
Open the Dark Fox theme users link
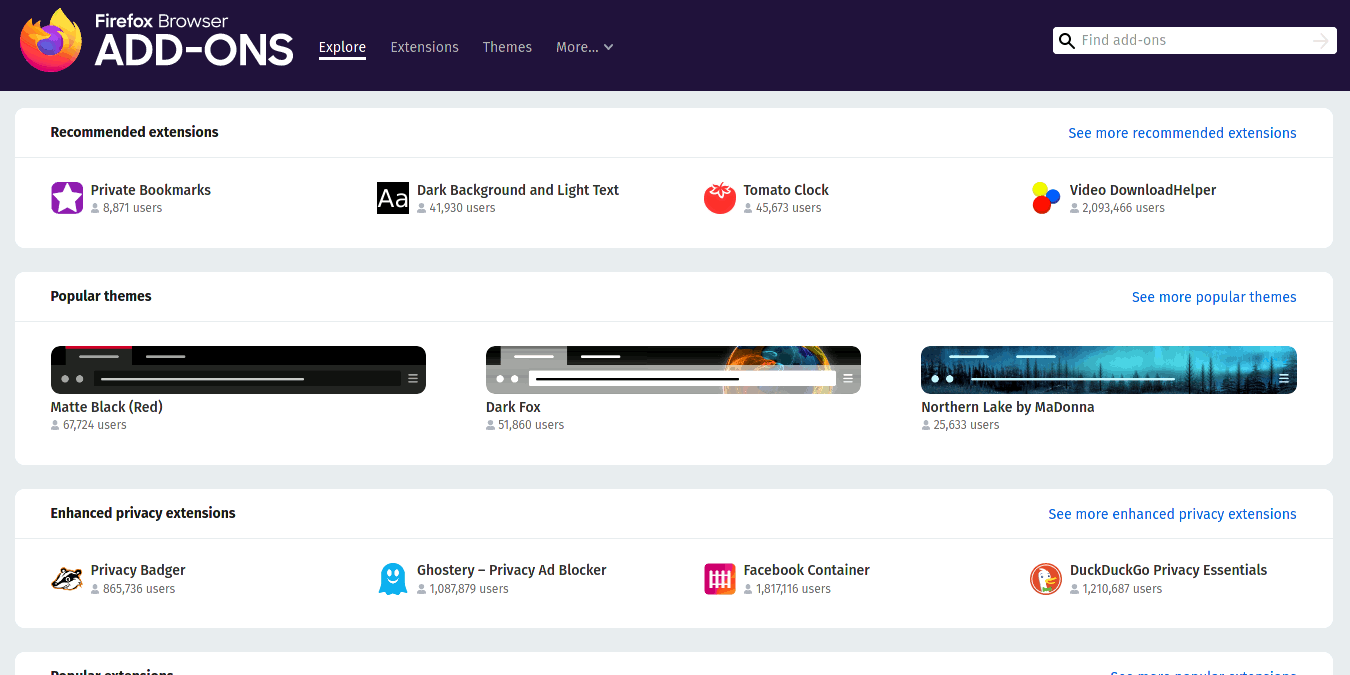pos(525,424)
